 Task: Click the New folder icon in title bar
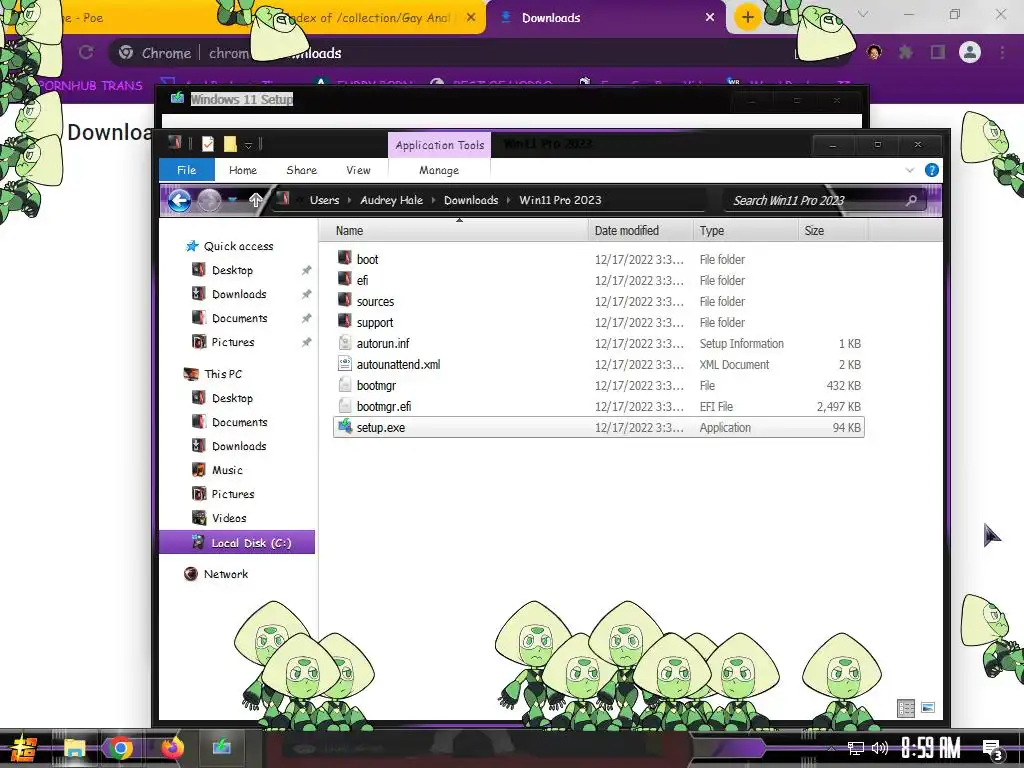(230, 144)
